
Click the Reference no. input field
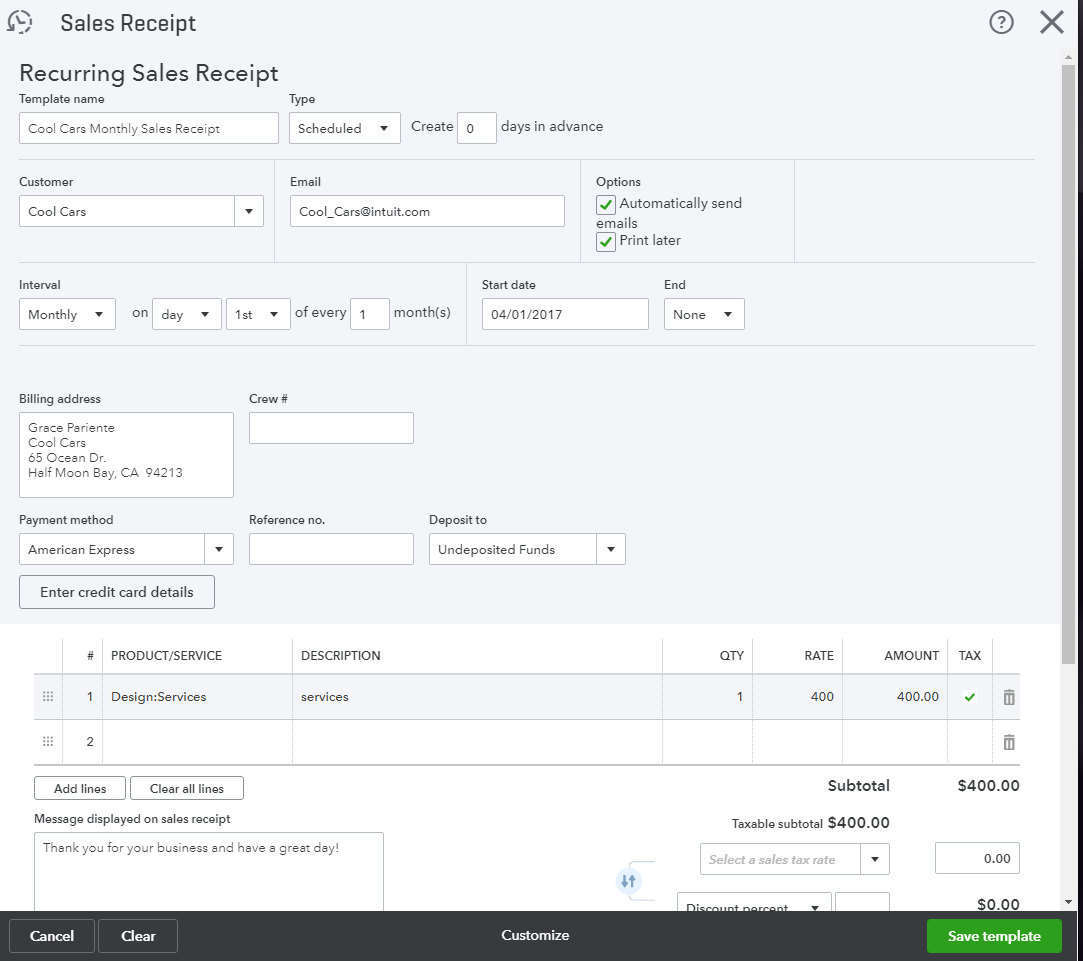(x=331, y=549)
